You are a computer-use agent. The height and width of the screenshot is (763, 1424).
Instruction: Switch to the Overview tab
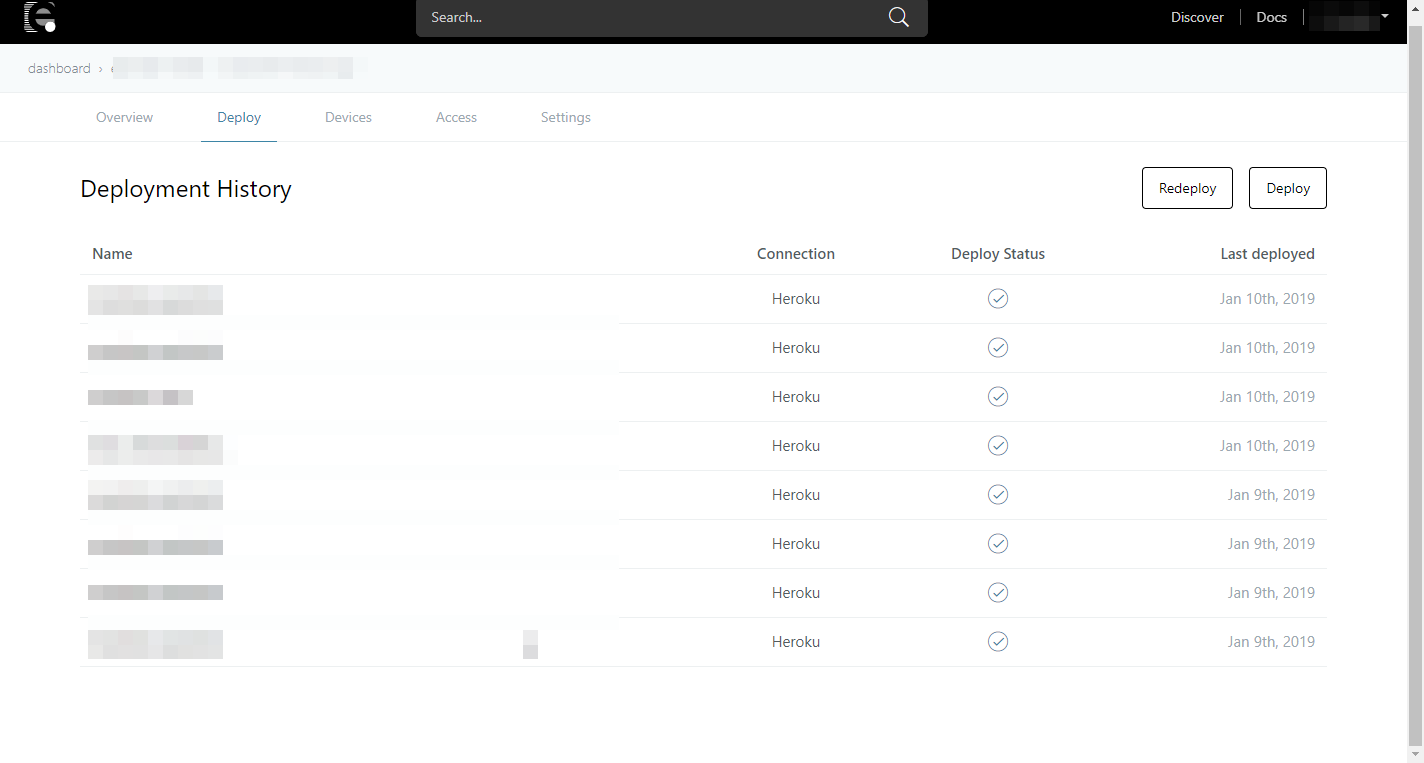[x=124, y=118]
